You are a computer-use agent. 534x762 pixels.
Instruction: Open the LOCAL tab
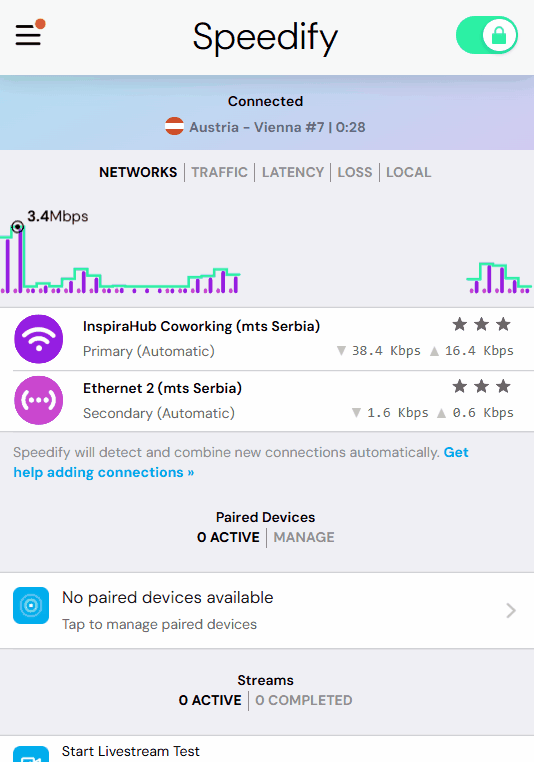coord(409,172)
